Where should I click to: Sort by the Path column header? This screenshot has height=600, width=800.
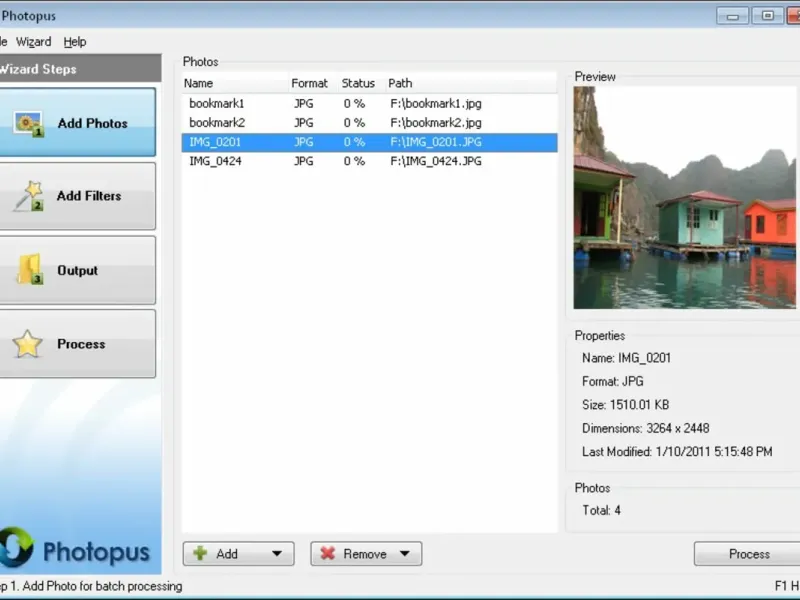tap(471, 83)
